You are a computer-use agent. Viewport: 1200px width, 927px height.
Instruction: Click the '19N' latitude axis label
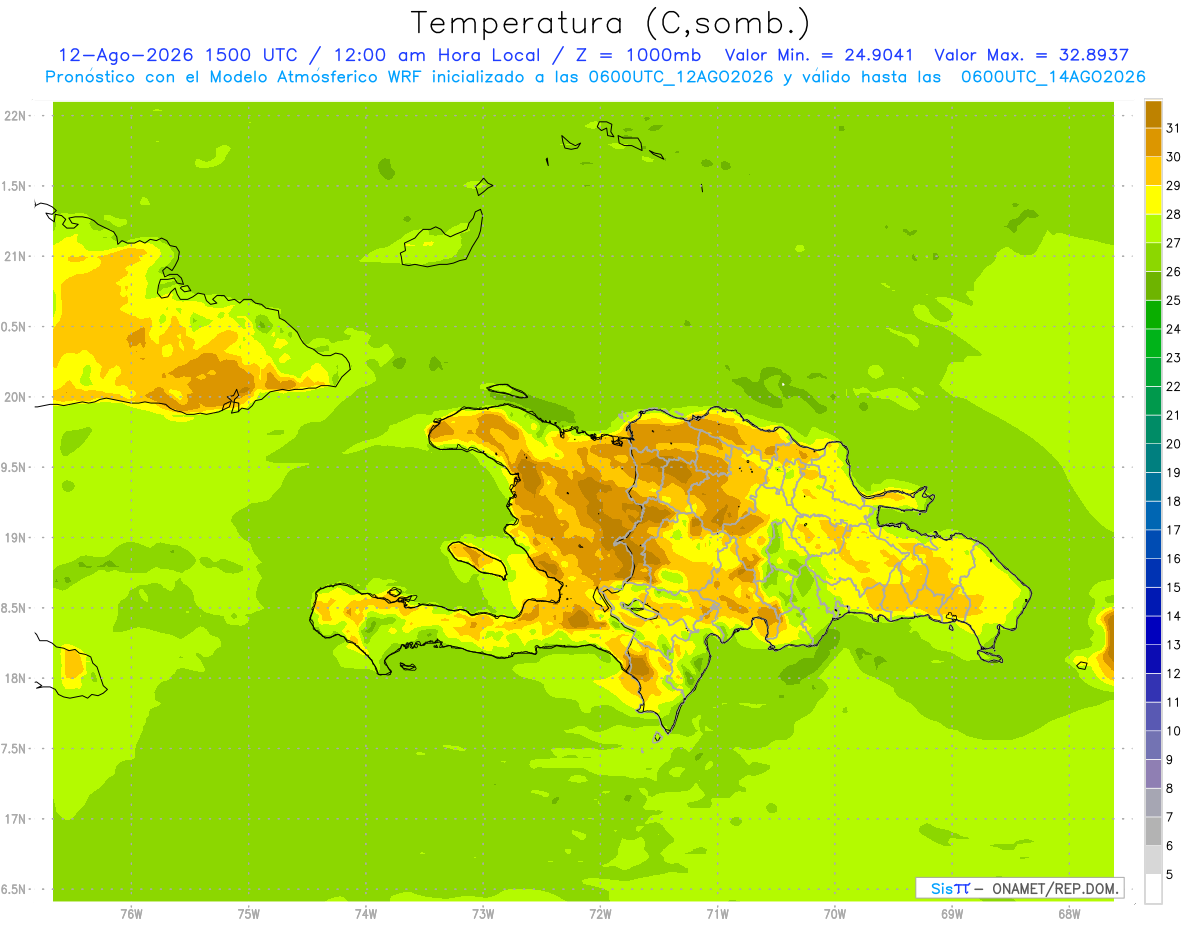coord(16,538)
